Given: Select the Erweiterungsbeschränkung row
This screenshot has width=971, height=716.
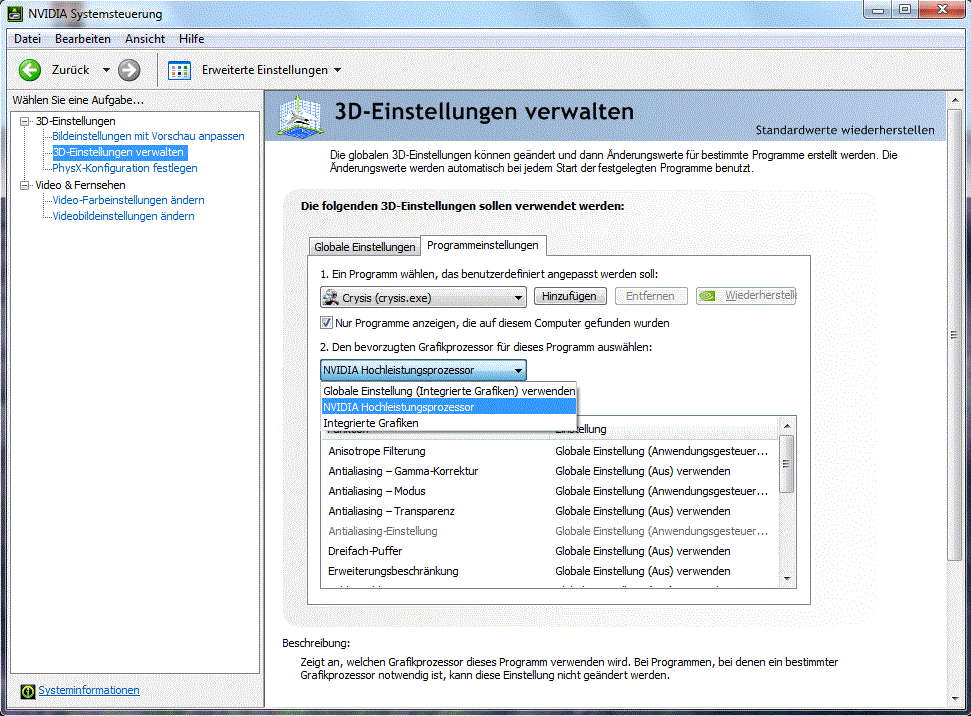Looking at the screenshot, I should [549, 571].
